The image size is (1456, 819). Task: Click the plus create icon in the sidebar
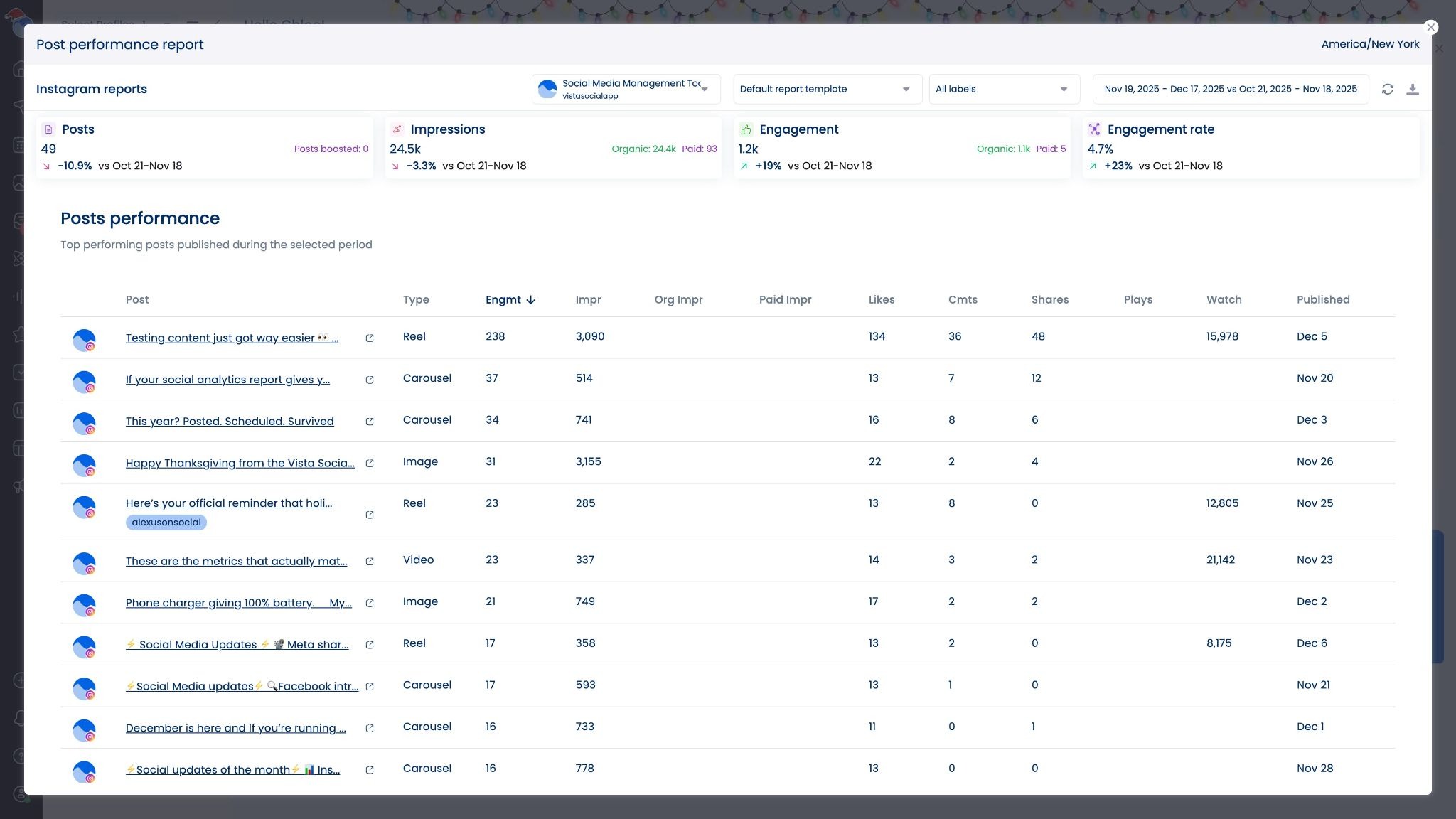click(x=19, y=680)
